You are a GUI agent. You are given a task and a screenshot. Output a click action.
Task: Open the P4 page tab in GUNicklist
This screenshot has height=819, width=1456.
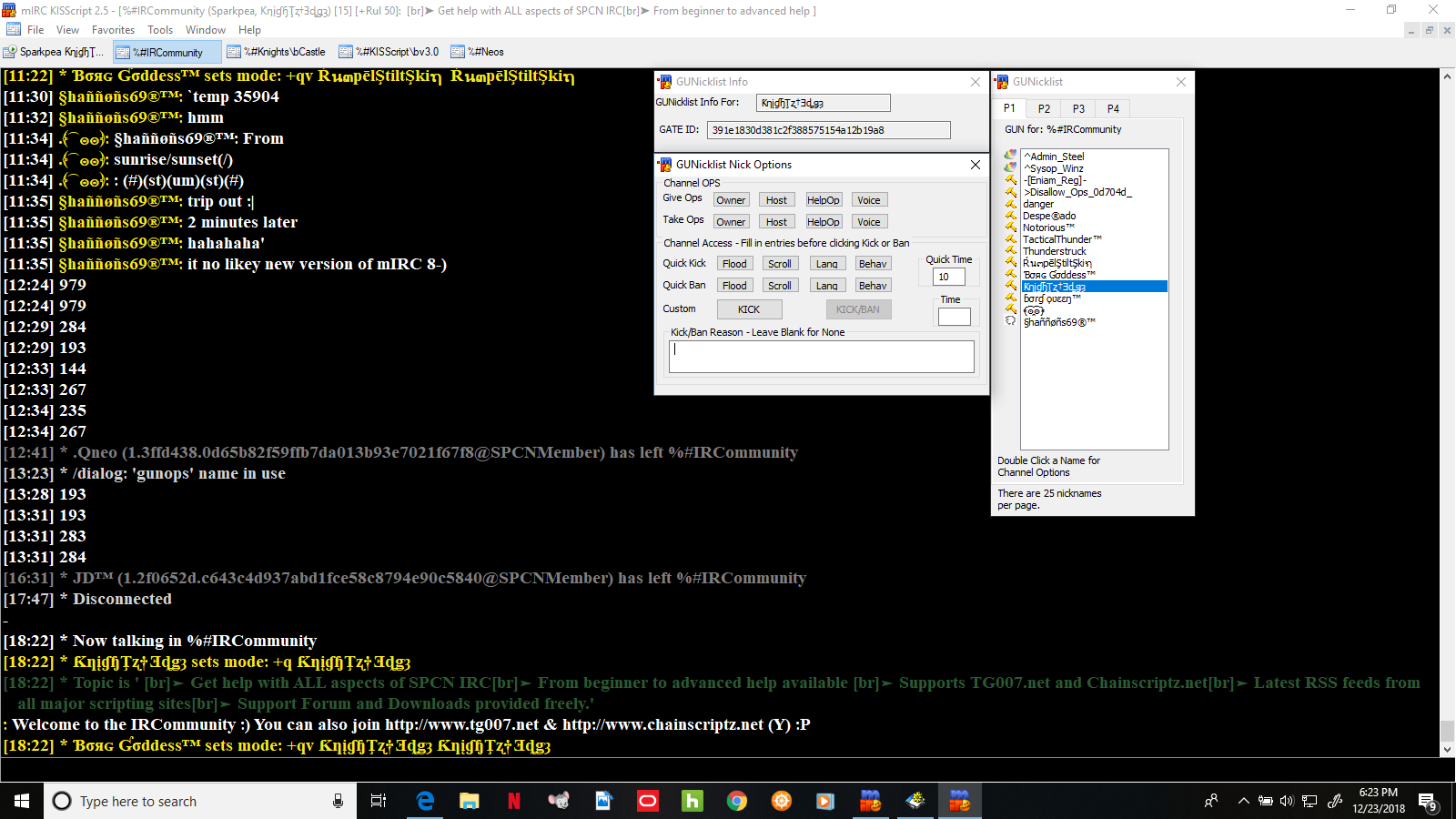point(1113,108)
